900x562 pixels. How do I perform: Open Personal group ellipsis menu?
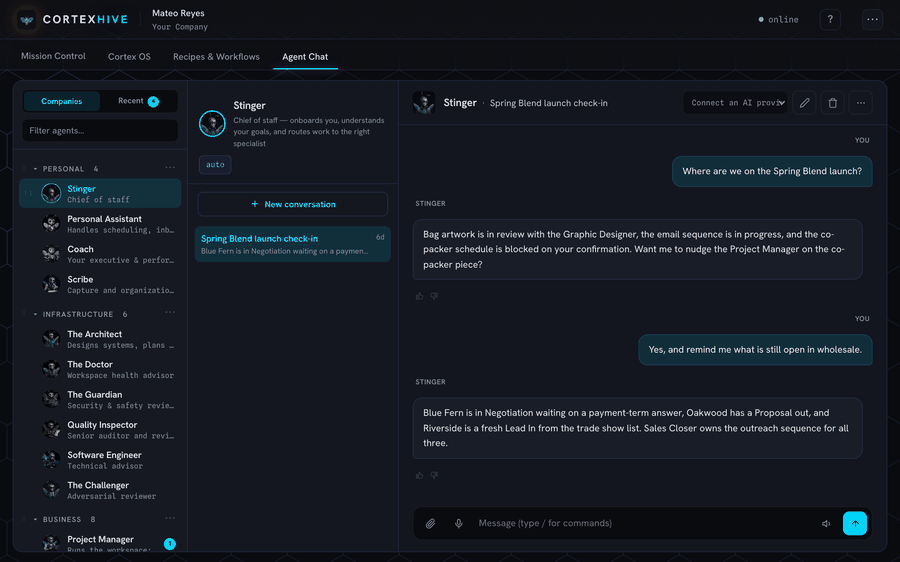pos(170,168)
